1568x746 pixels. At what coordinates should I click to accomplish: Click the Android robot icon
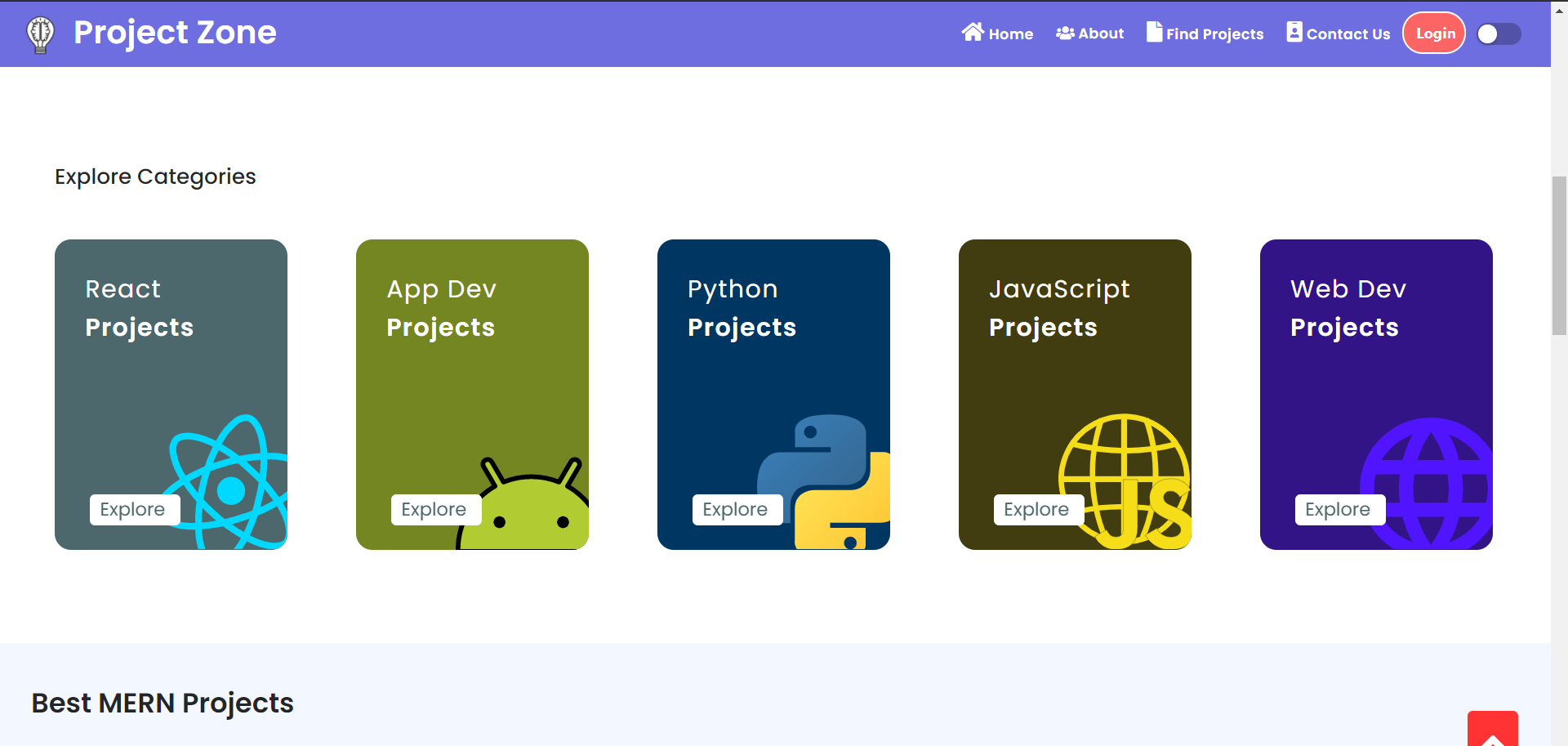pyautogui.click(x=522, y=503)
